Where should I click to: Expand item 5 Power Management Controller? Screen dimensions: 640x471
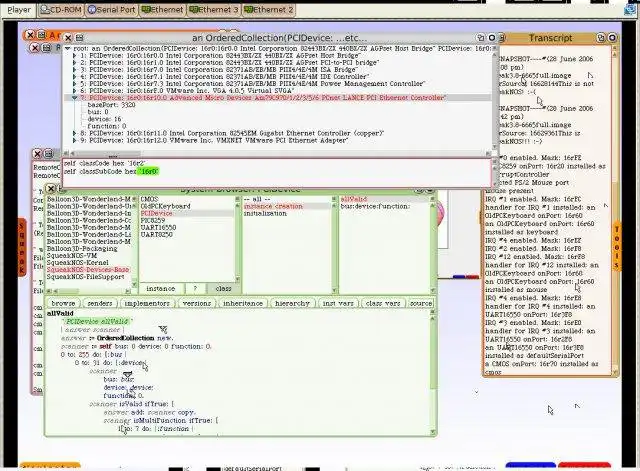[x=75, y=83]
